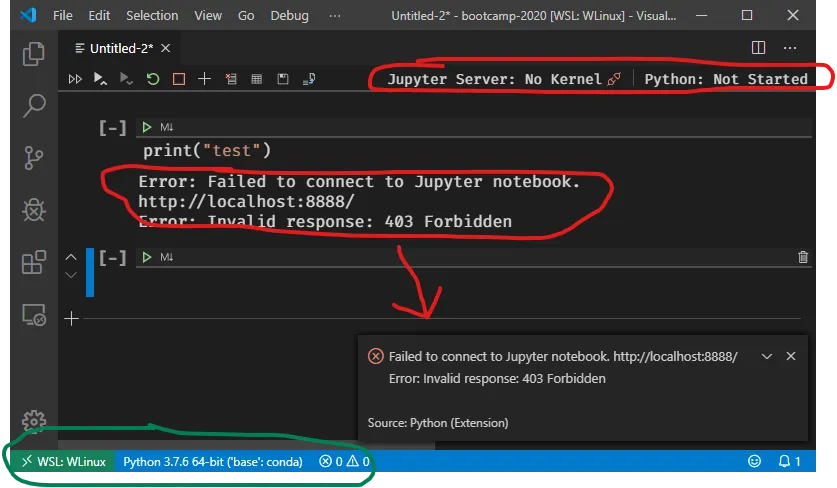Viewport: 837px width, 488px height.
Task: Open the Source Control view
Action: click(34, 158)
